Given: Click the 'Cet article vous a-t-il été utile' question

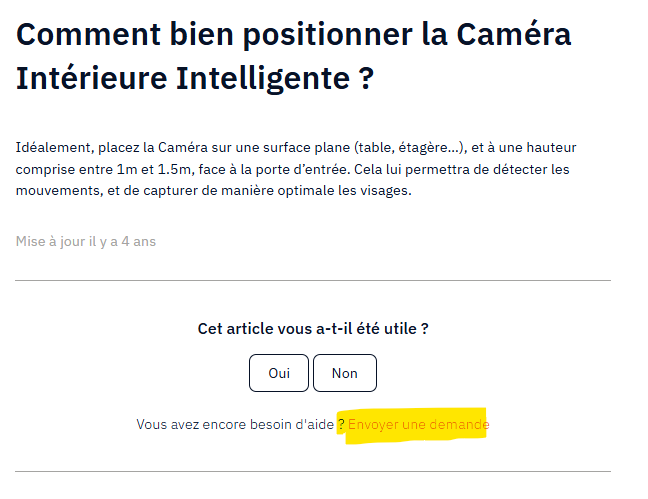Looking at the screenshot, I should click(x=313, y=328).
